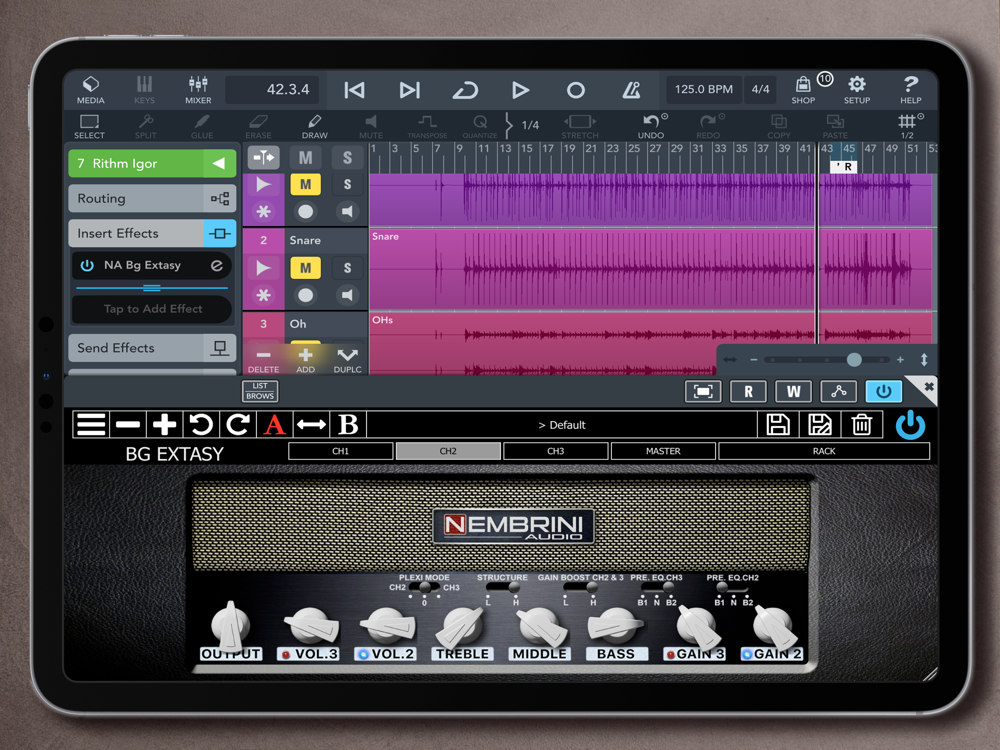The image size is (1000, 750).
Task: Switch to the MASTER tab
Action: (x=663, y=451)
